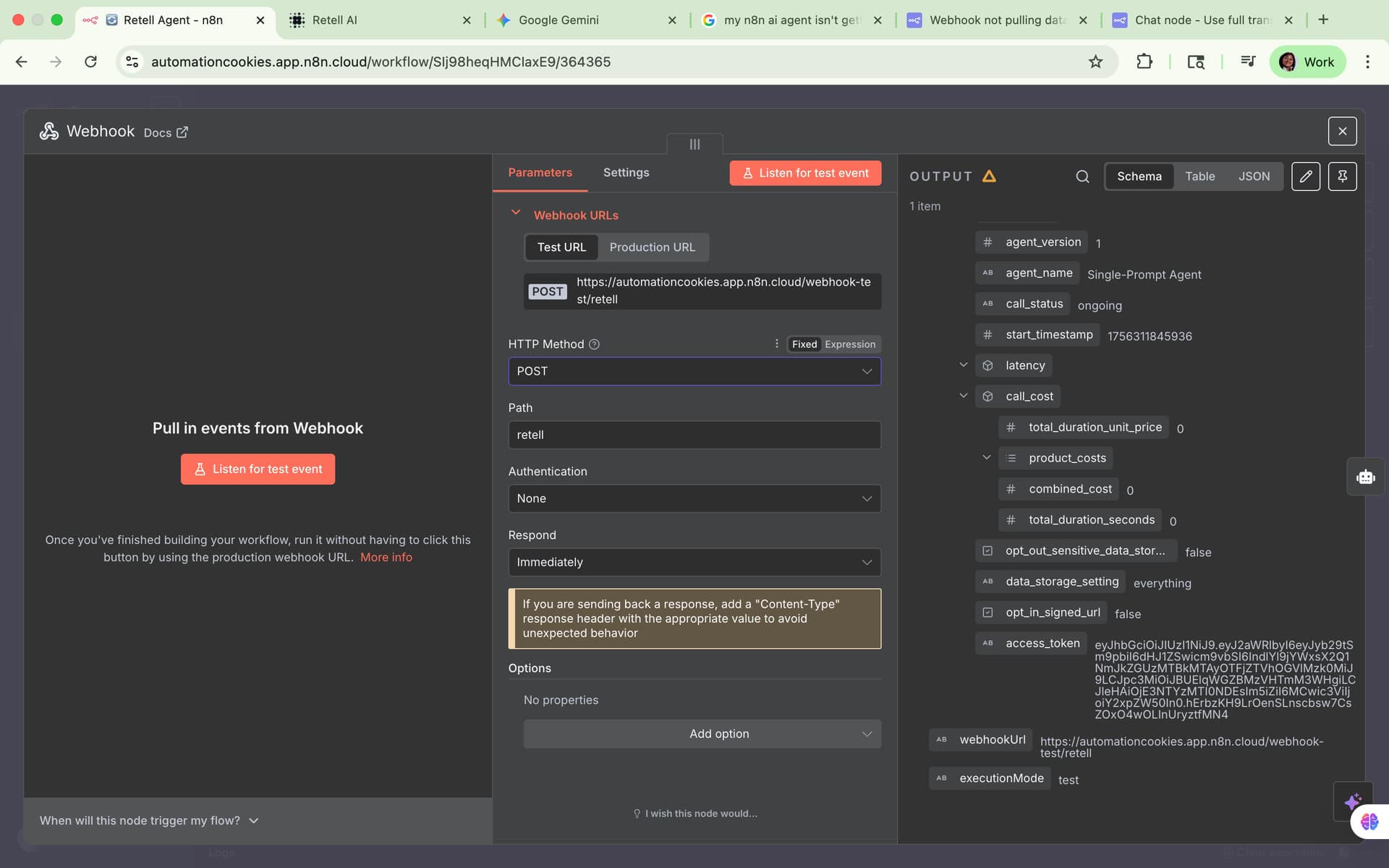Image resolution: width=1389 pixels, height=868 pixels.
Task: Click the HTTP Method help question icon
Action: pos(594,344)
